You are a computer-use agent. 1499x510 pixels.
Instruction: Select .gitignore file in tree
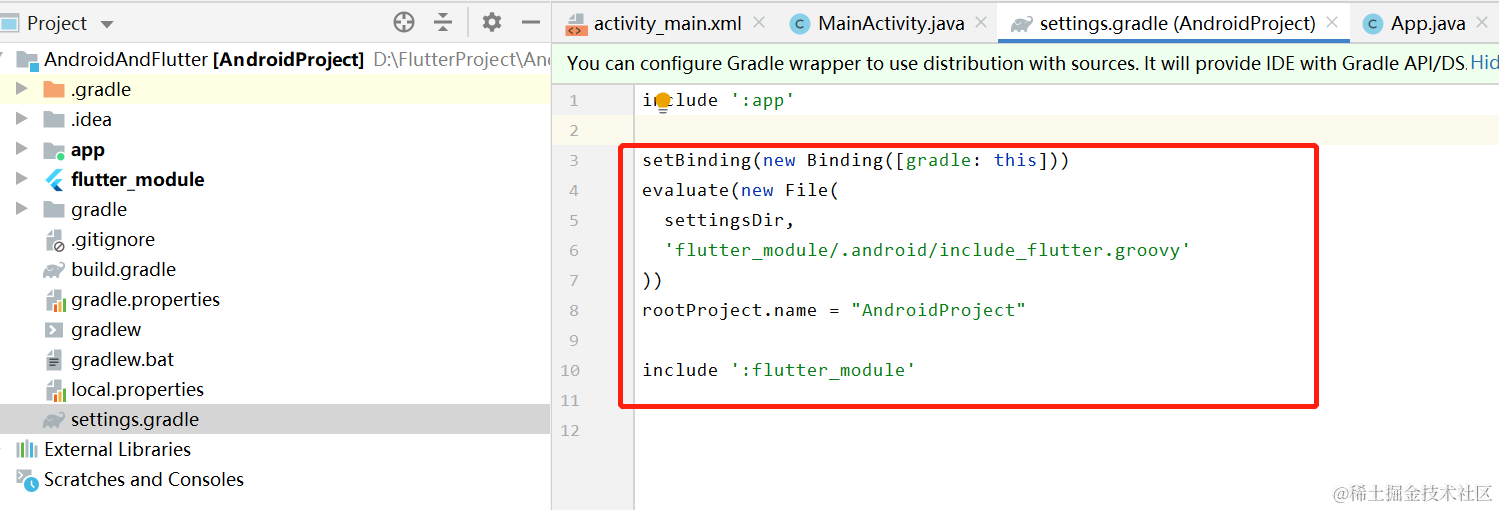[x=113, y=240]
